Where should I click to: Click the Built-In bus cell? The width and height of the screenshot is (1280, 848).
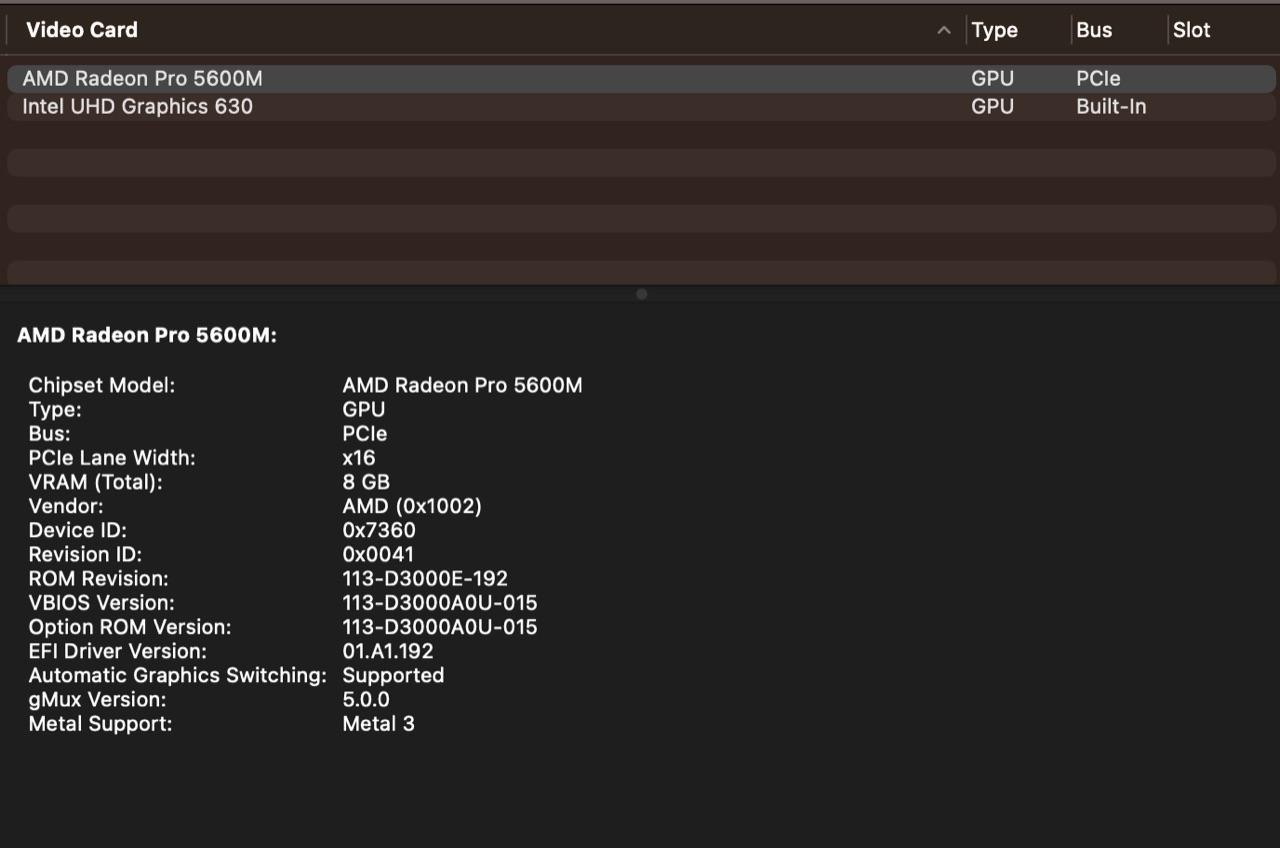click(x=1111, y=107)
